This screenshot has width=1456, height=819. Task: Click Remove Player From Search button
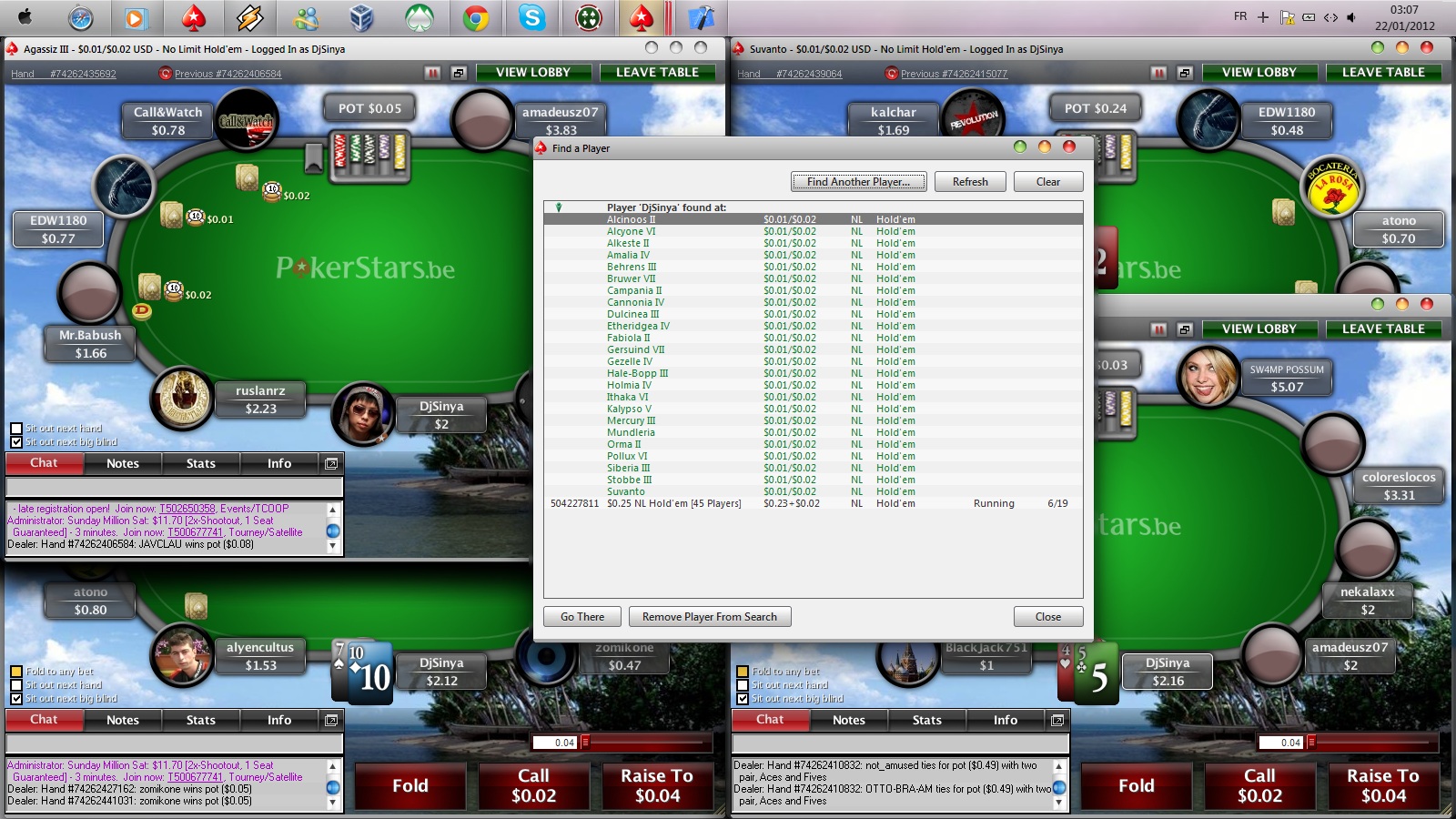click(x=710, y=617)
